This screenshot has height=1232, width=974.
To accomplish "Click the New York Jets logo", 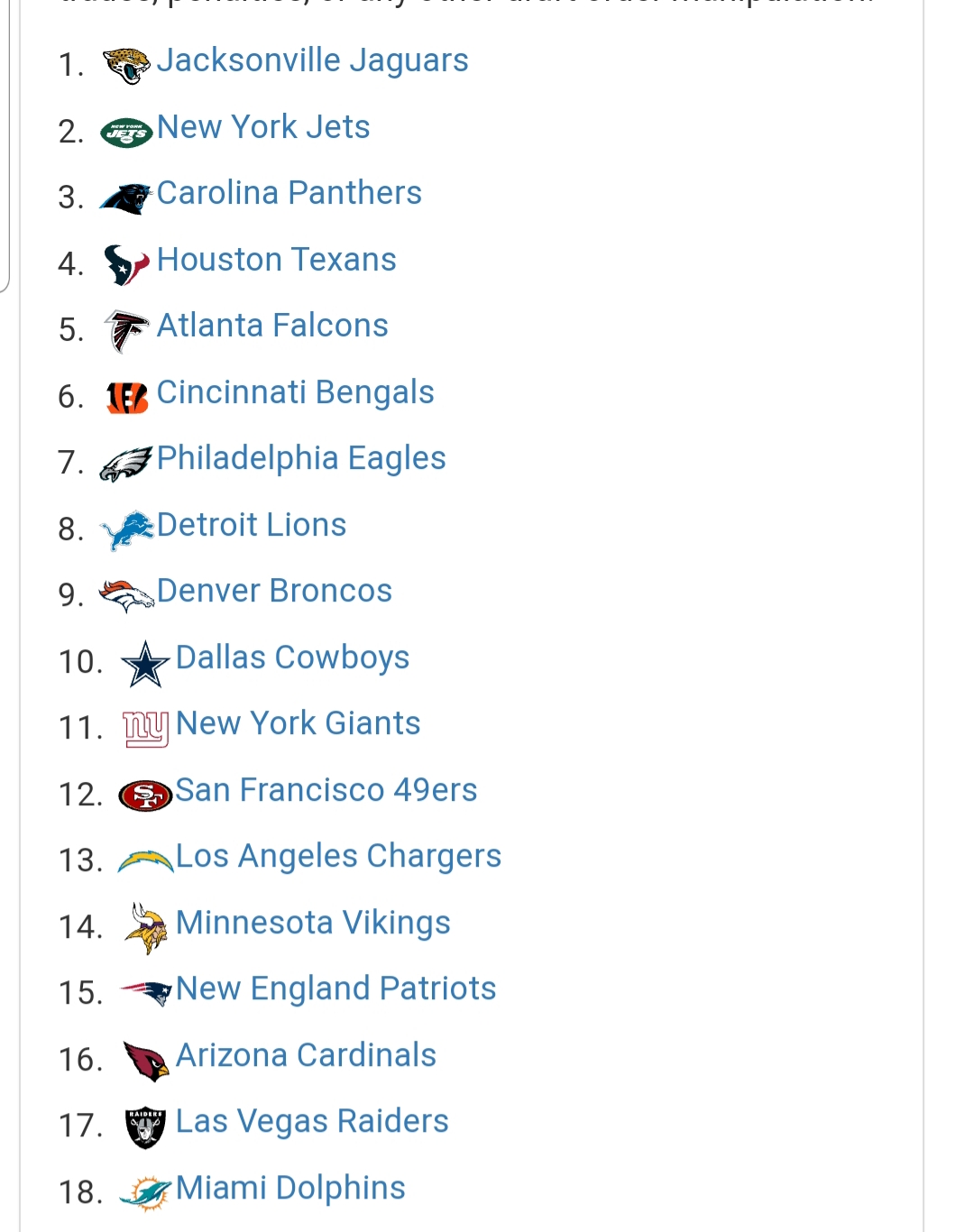I will click(126, 133).
